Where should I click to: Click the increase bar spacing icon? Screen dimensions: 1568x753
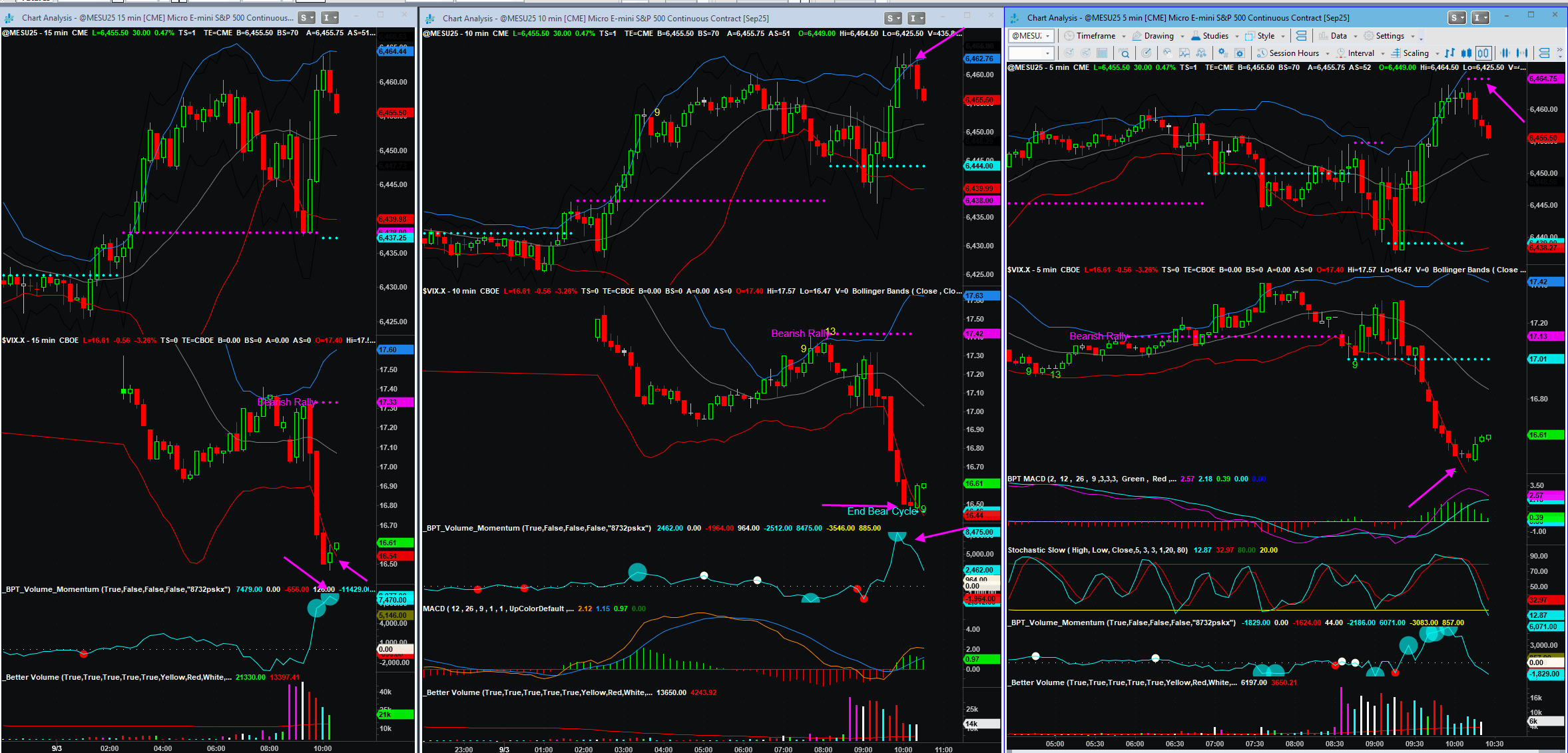tap(1522, 53)
